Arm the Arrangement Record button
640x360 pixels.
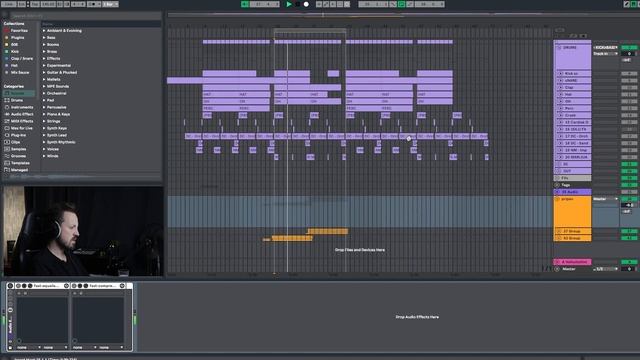[x=306, y=4]
